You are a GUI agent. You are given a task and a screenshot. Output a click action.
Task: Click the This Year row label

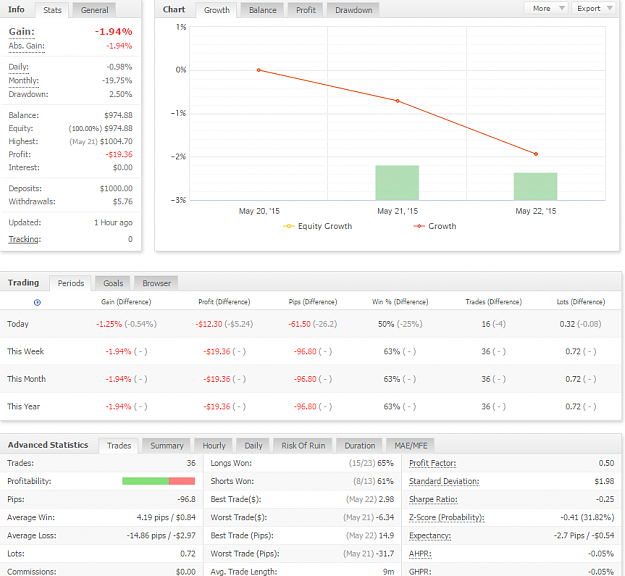click(24, 407)
